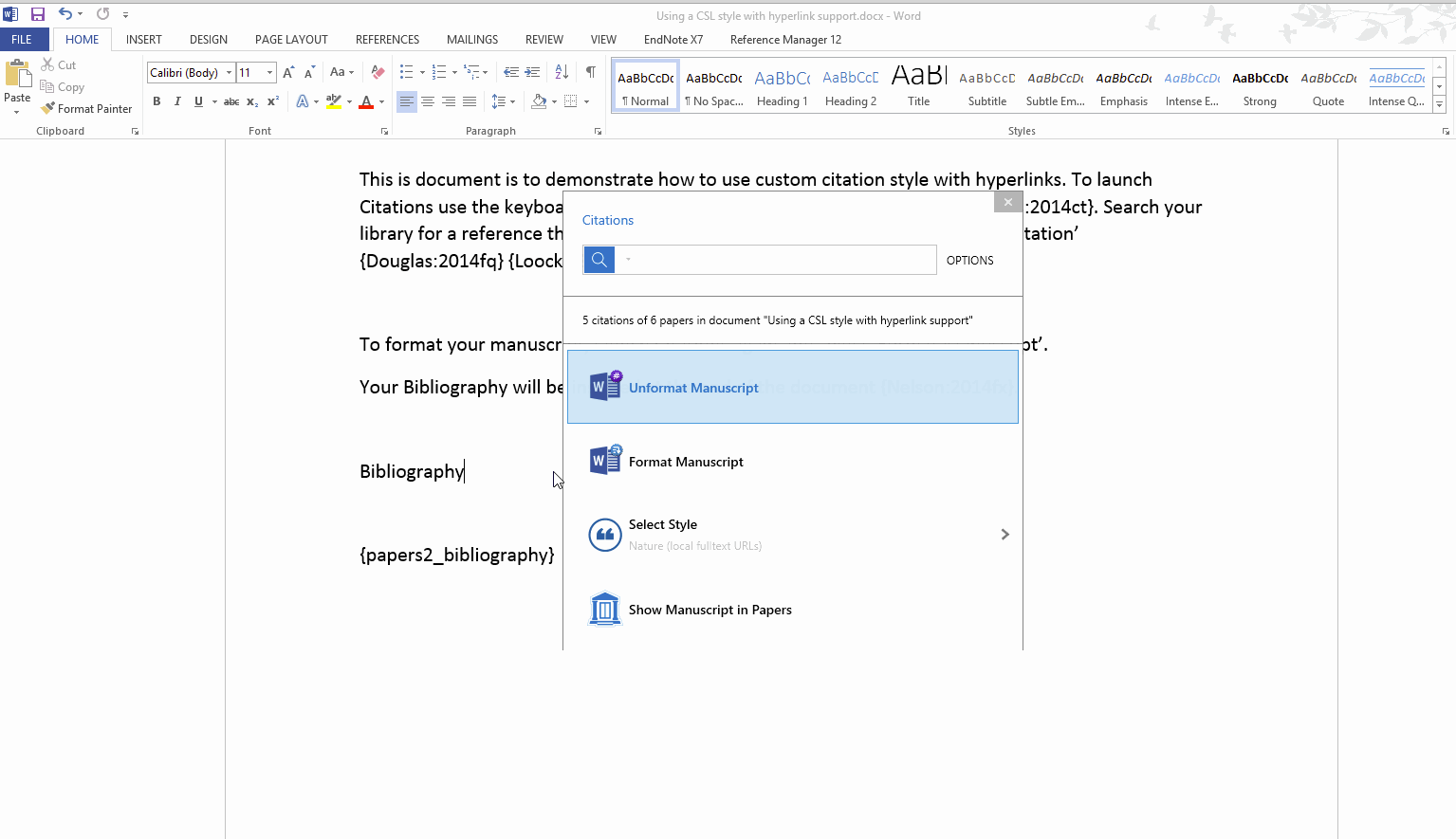Click the search magnifier in Citations dialog

[x=599, y=259]
